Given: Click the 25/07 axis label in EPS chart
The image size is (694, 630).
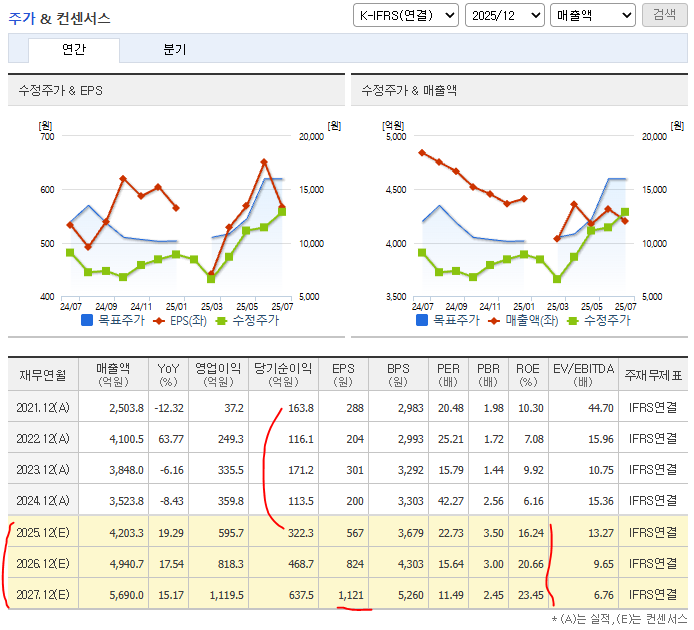Looking at the screenshot, I should (282, 306).
